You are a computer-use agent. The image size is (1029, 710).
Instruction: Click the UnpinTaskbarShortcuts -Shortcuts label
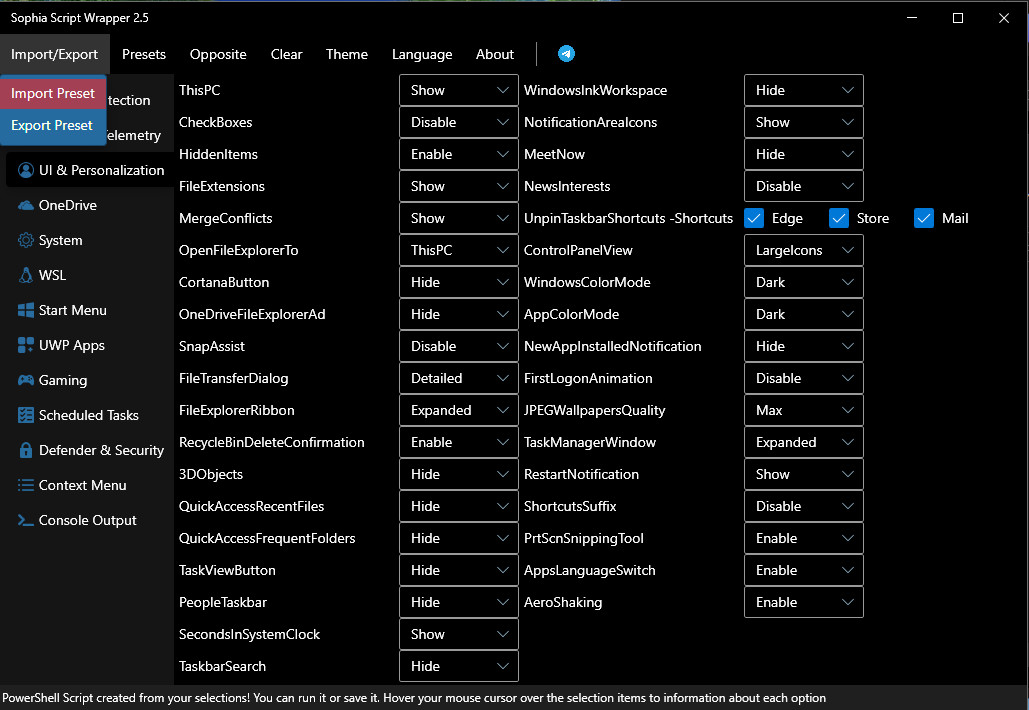tap(628, 219)
